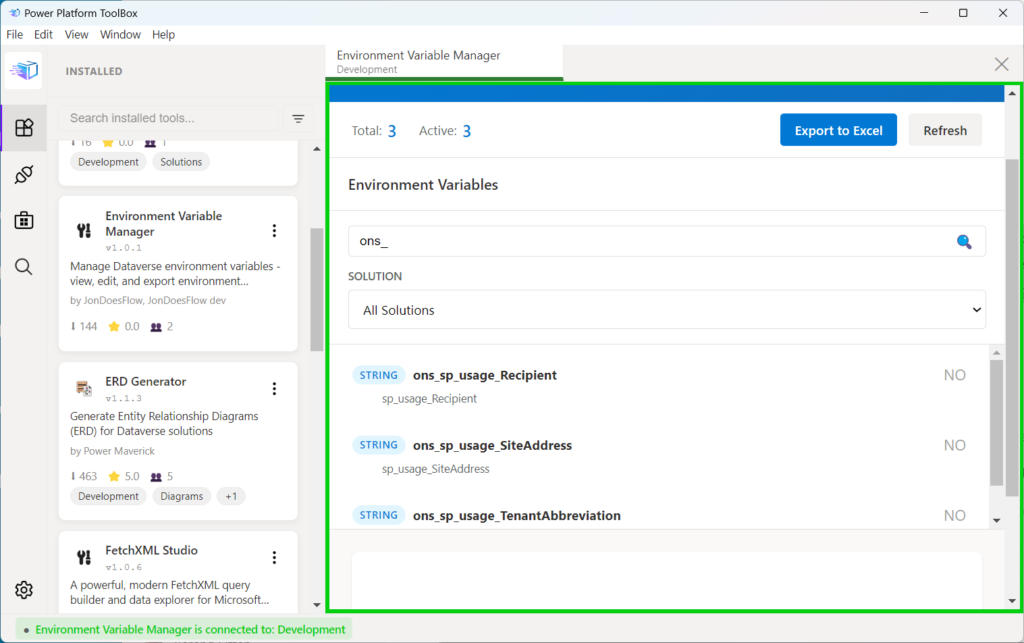Open the connections plug icon in sidebar
This screenshot has width=1024, height=643.
pyautogui.click(x=24, y=175)
